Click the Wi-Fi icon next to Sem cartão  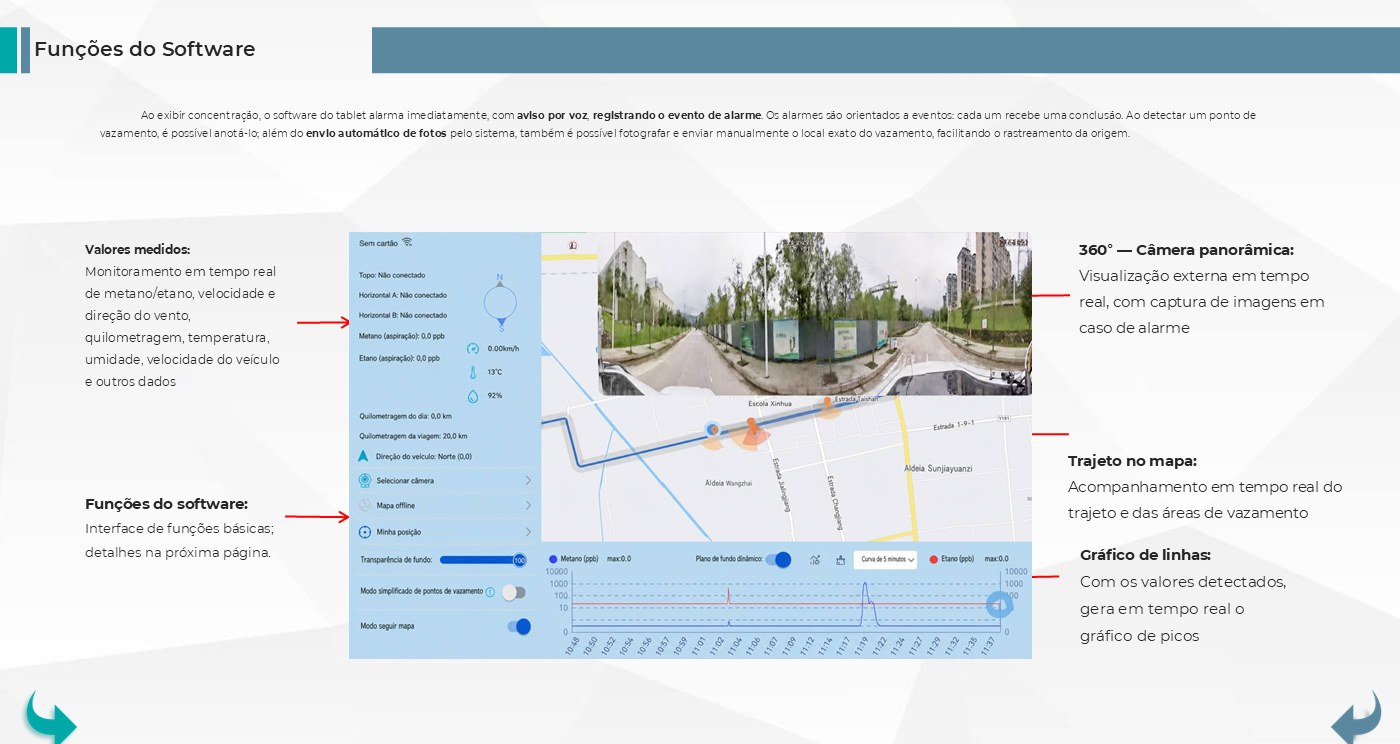pos(407,242)
